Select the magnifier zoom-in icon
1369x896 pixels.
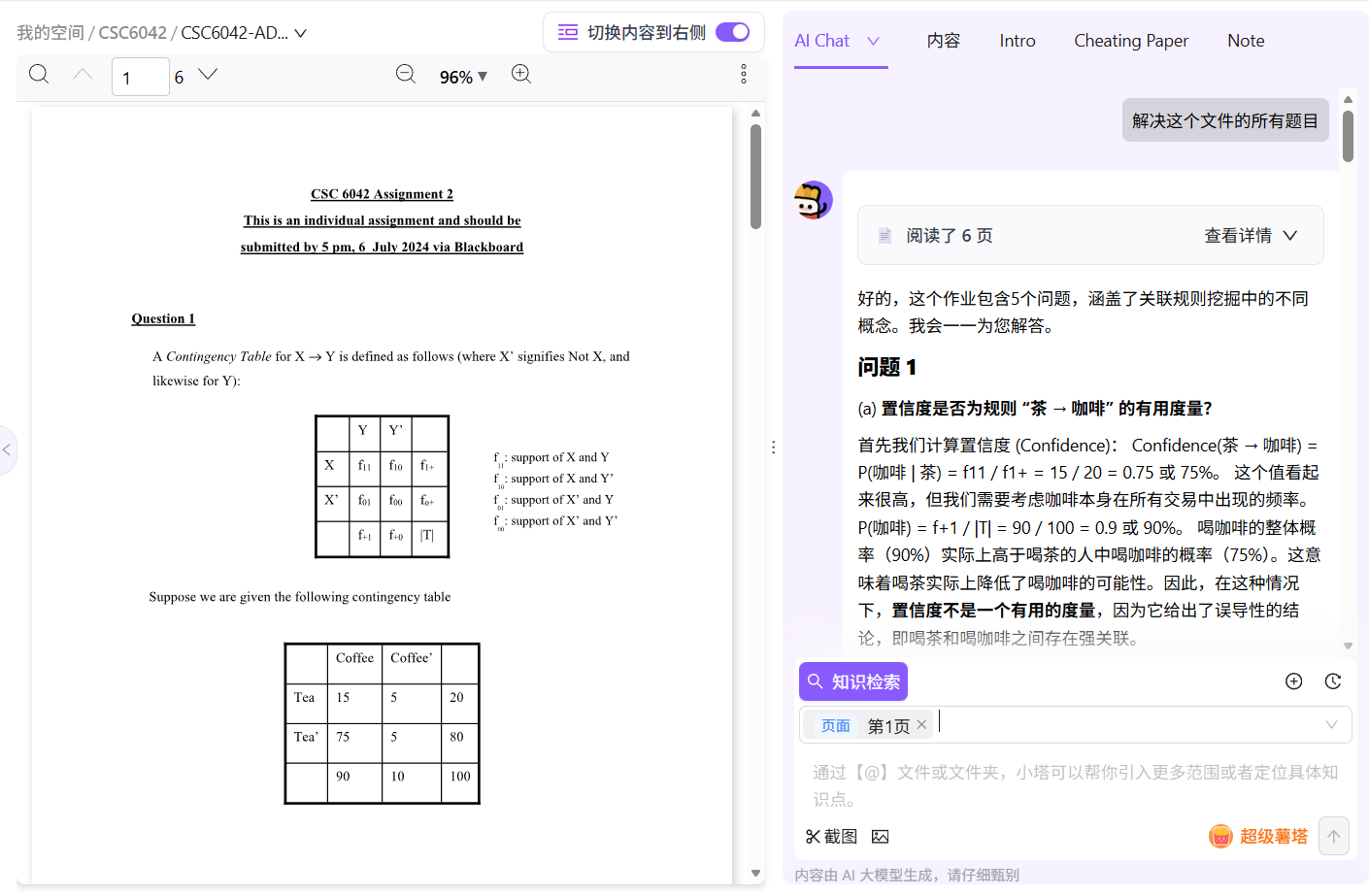[x=521, y=74]
